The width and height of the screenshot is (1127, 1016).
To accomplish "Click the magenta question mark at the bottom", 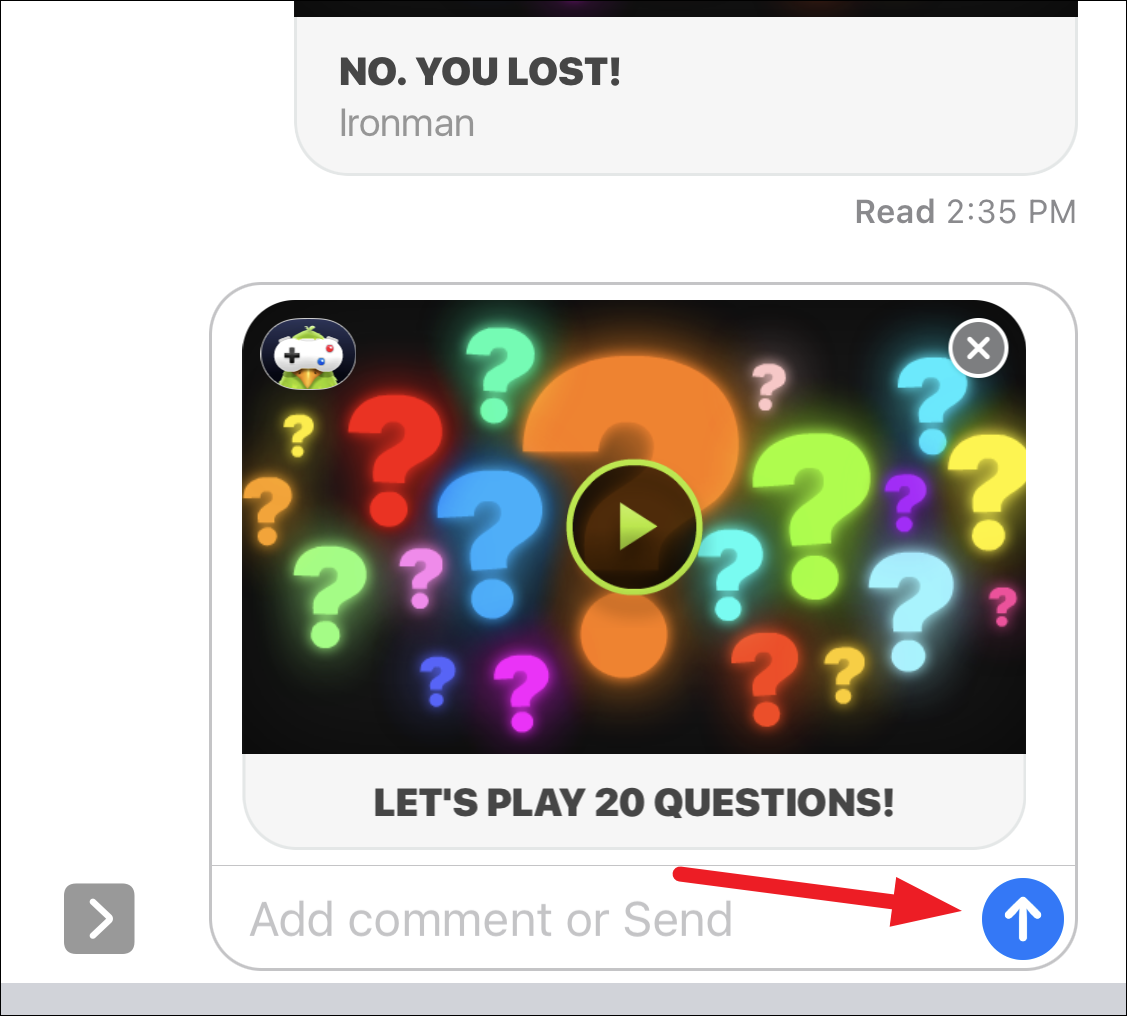I will [522, 692].
